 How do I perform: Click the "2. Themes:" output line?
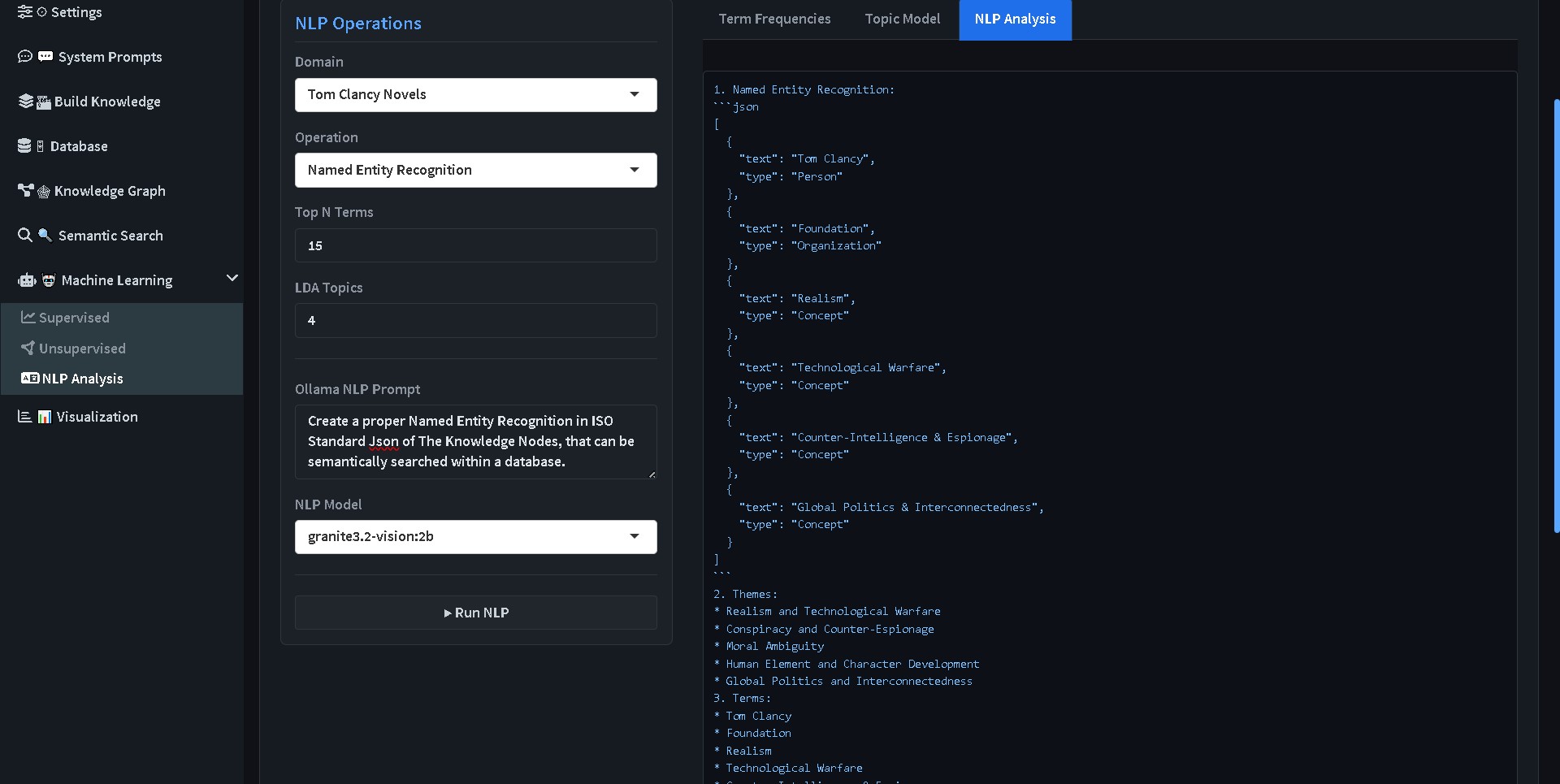pyautogui.click(x=746, y=595)
